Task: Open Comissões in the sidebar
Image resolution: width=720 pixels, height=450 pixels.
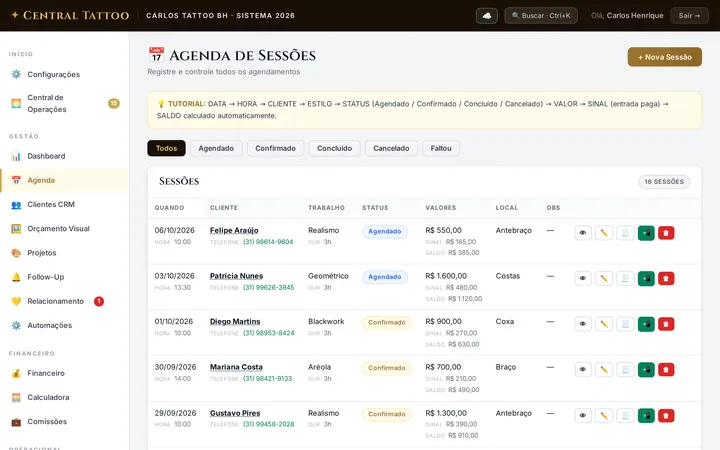Action: [x=64, y=422]
